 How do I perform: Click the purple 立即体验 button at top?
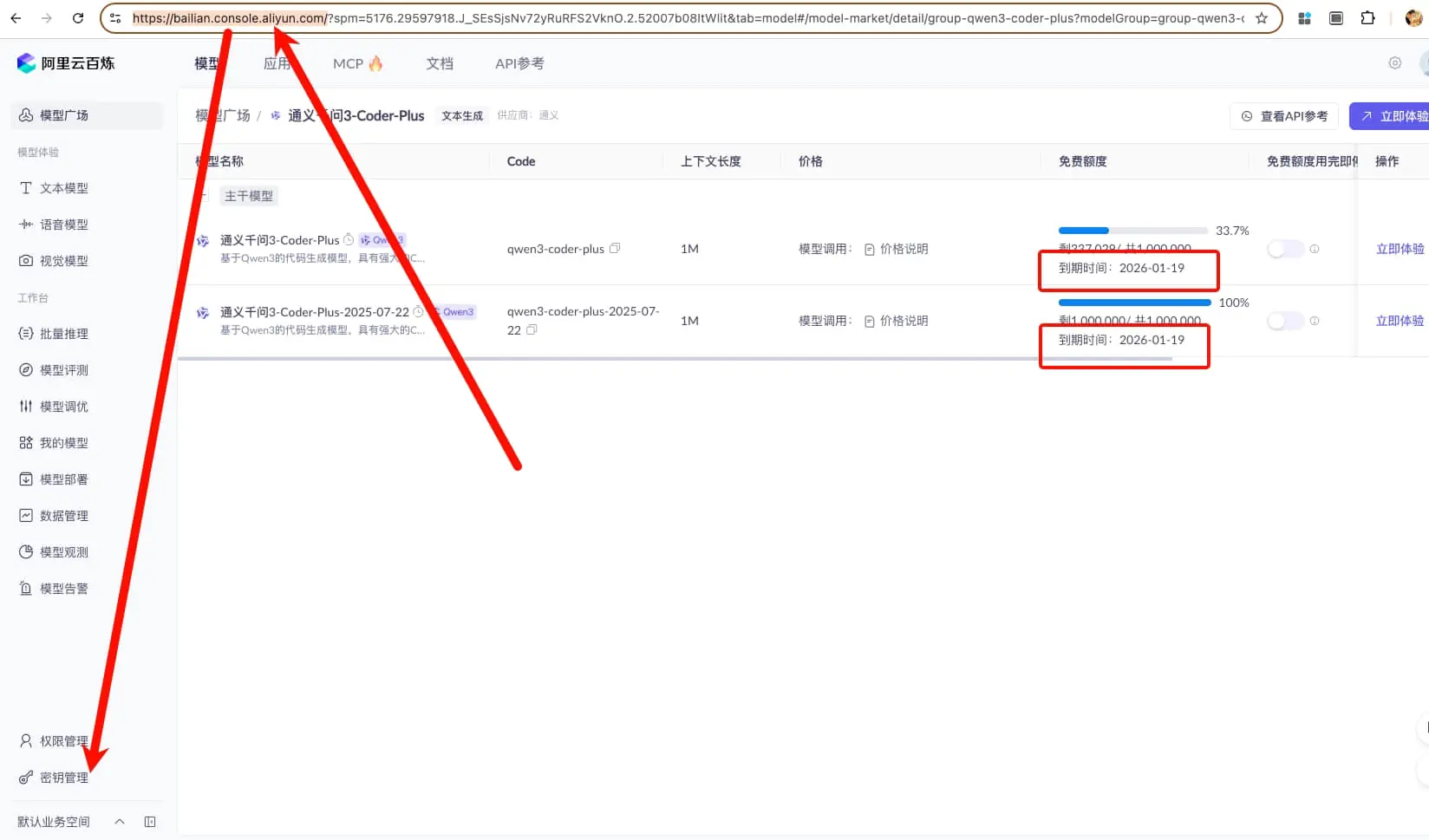click(x=1389, y=116)
